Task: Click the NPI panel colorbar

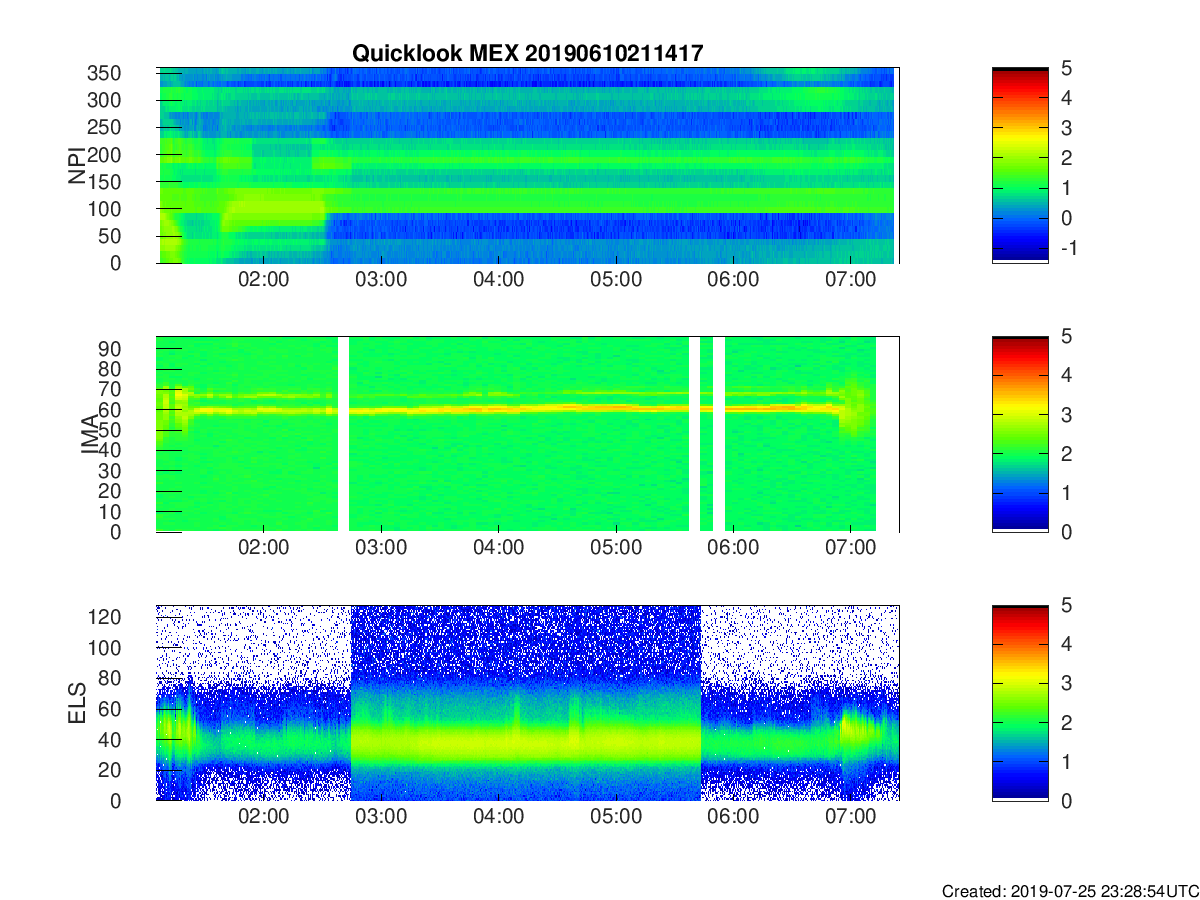Action: 1020,165
